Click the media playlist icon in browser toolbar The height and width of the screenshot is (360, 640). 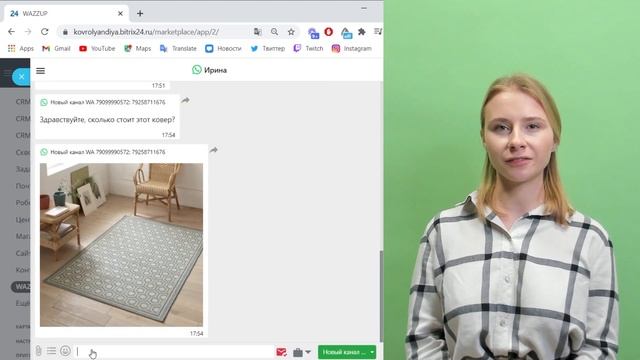point(378,32)
